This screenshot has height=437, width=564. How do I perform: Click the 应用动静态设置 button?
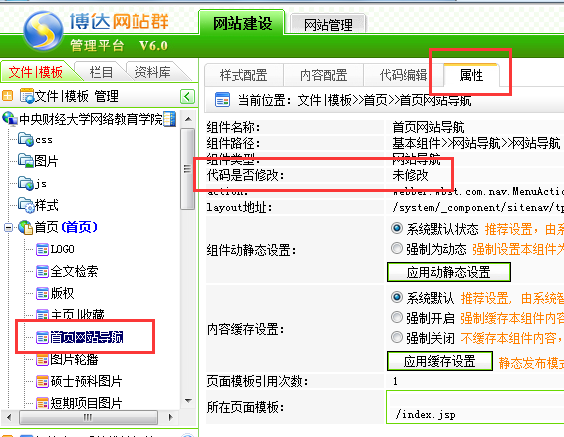(x=449, y=272)
